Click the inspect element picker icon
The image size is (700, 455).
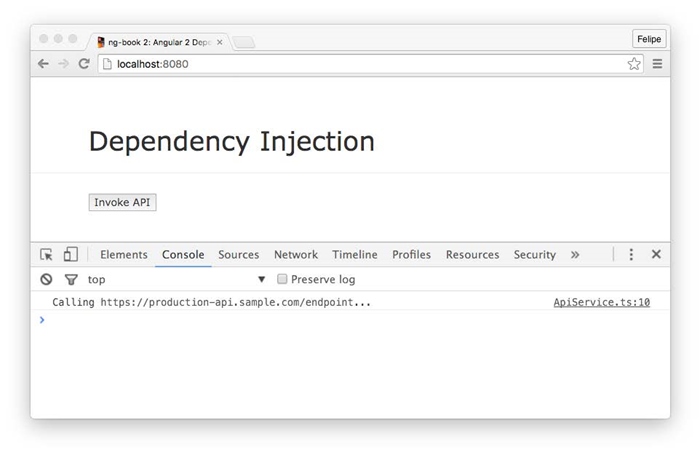click(x=46, y=255)
